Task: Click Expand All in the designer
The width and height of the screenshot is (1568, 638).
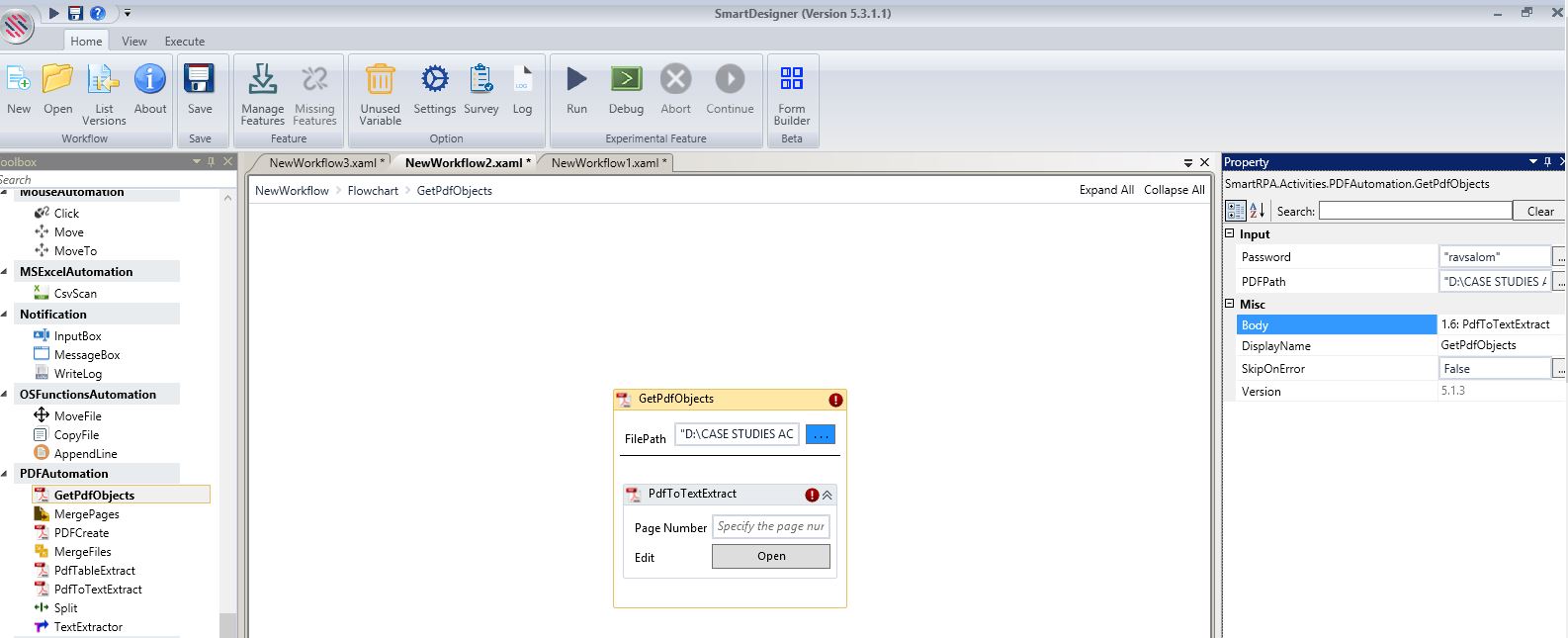Action: tap(1105, 190)
